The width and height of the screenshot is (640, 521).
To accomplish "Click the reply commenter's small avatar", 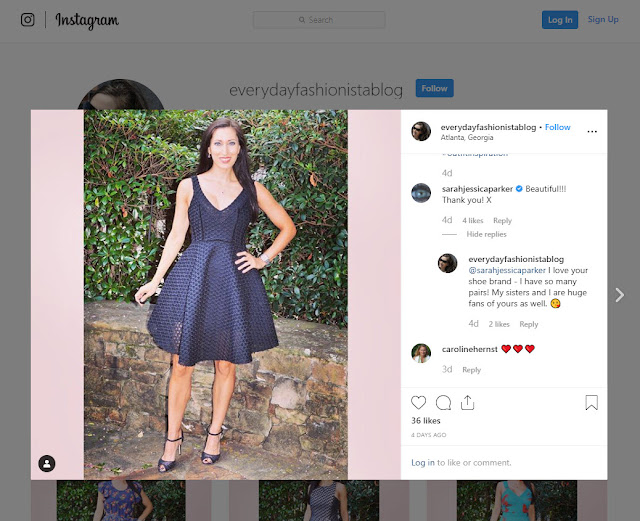I will [x=447, y=263].
